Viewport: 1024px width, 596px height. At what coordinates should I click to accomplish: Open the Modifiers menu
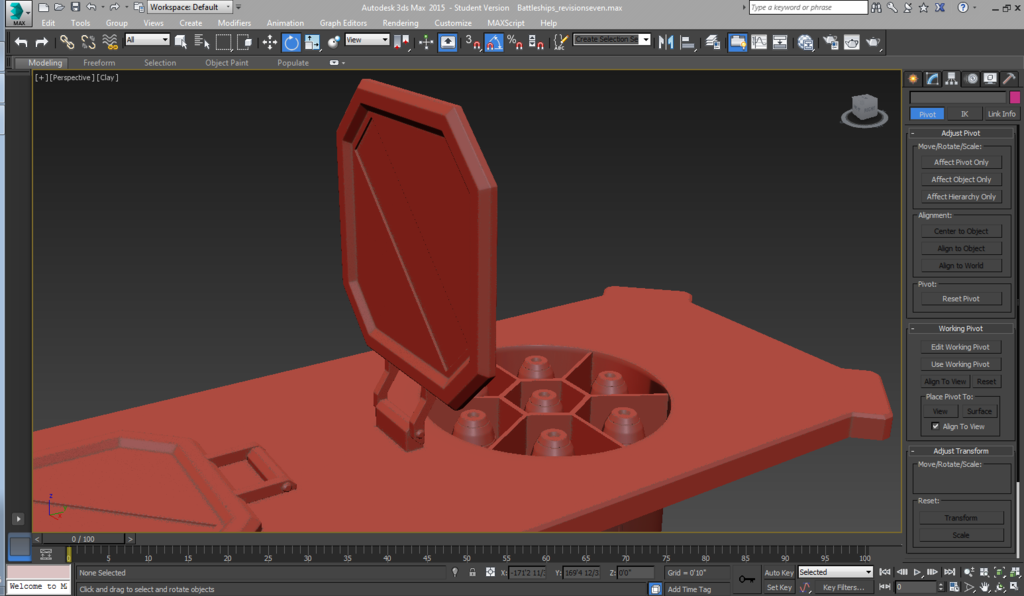tap(234, 23)
